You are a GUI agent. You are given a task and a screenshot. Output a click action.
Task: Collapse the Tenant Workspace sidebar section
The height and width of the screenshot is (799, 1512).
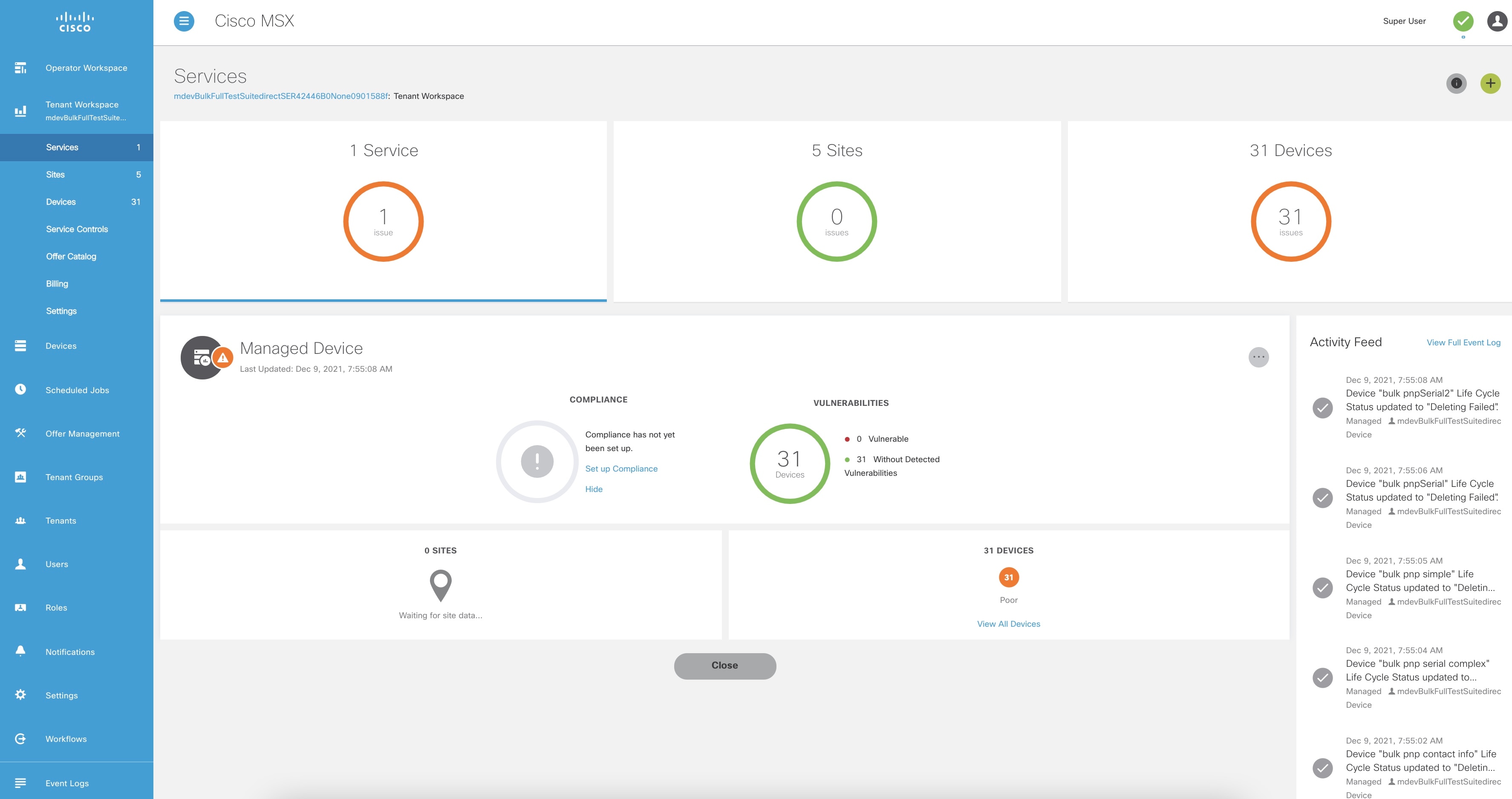pos(82,110)
